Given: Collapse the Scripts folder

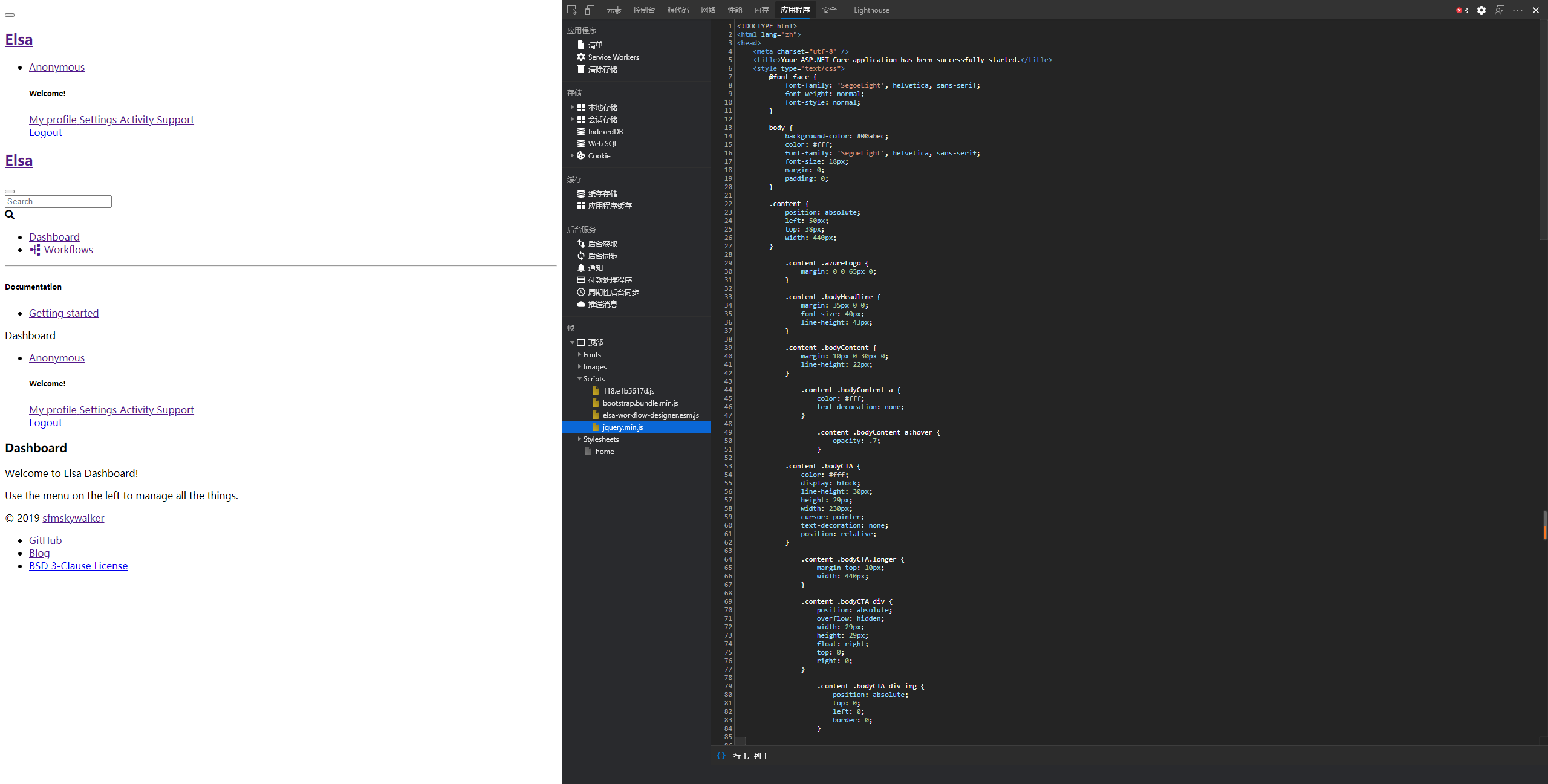Looking at the screenshot, I should point(579,378).
